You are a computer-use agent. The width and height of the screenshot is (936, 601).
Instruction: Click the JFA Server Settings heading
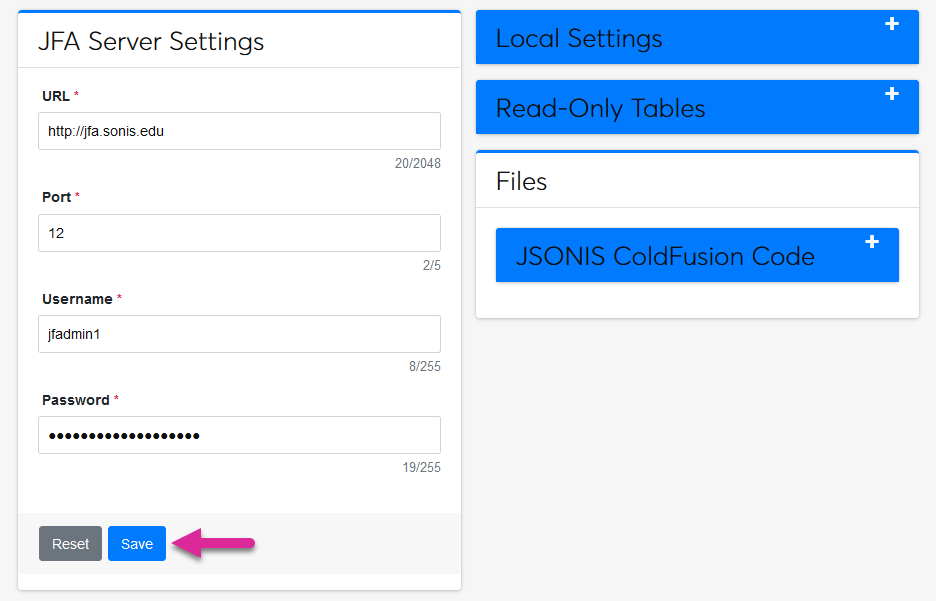[151, 41]
